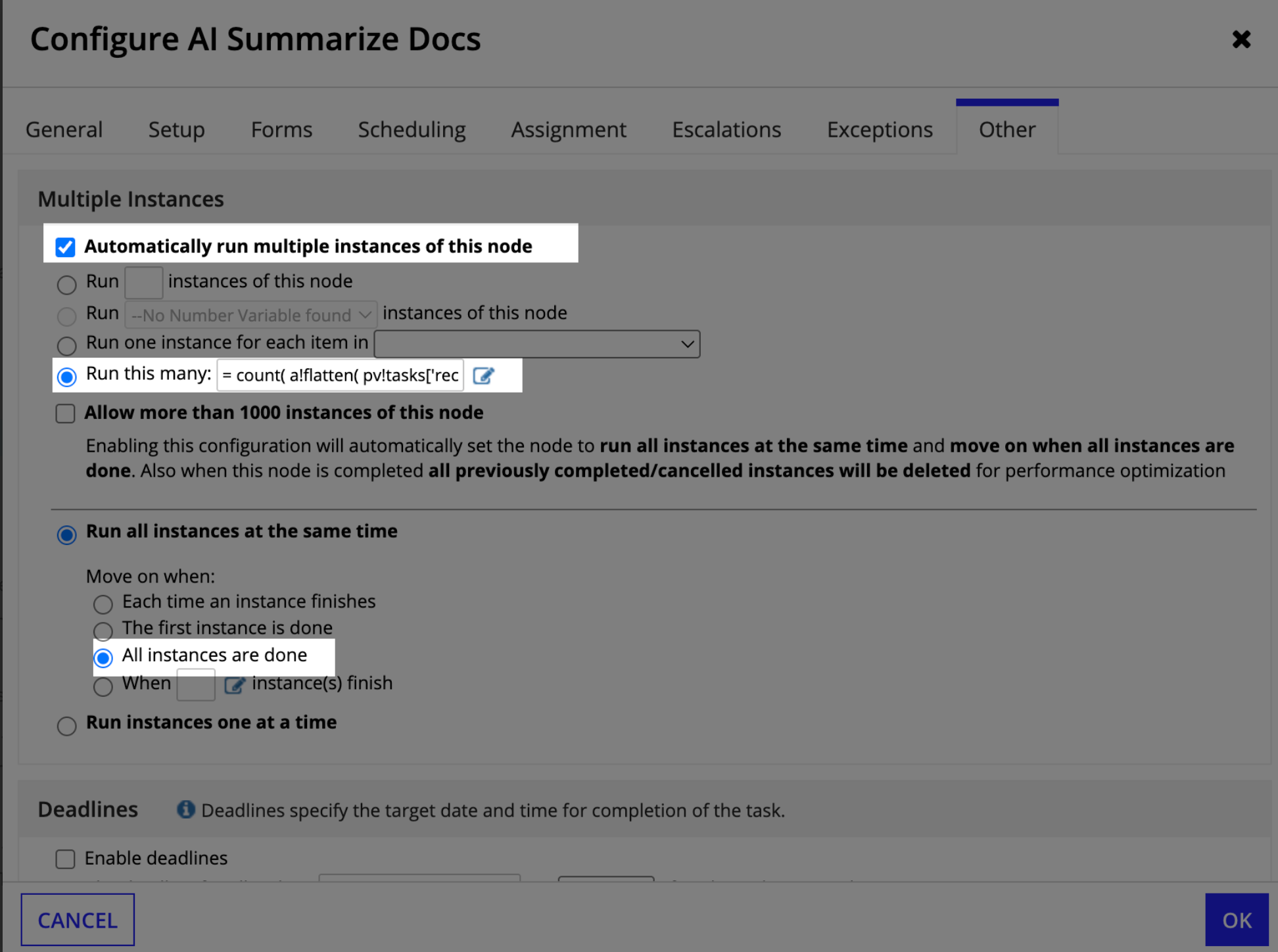The height and width of the screenshot is (952, 1278).
Task: Click the OK button
Action: [x=1237, y=919]
